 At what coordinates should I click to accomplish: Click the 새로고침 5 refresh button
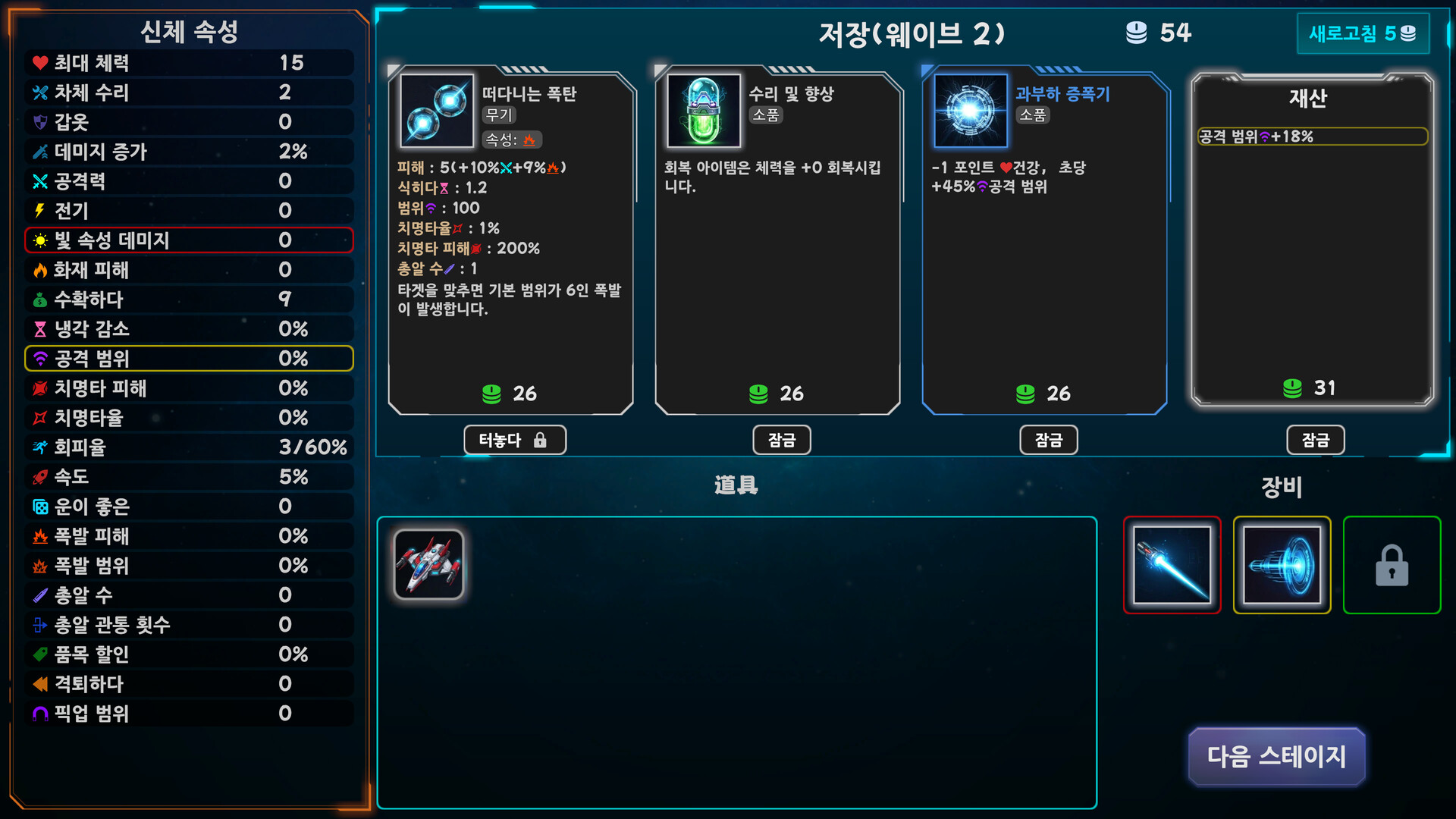click(1363, 33)
